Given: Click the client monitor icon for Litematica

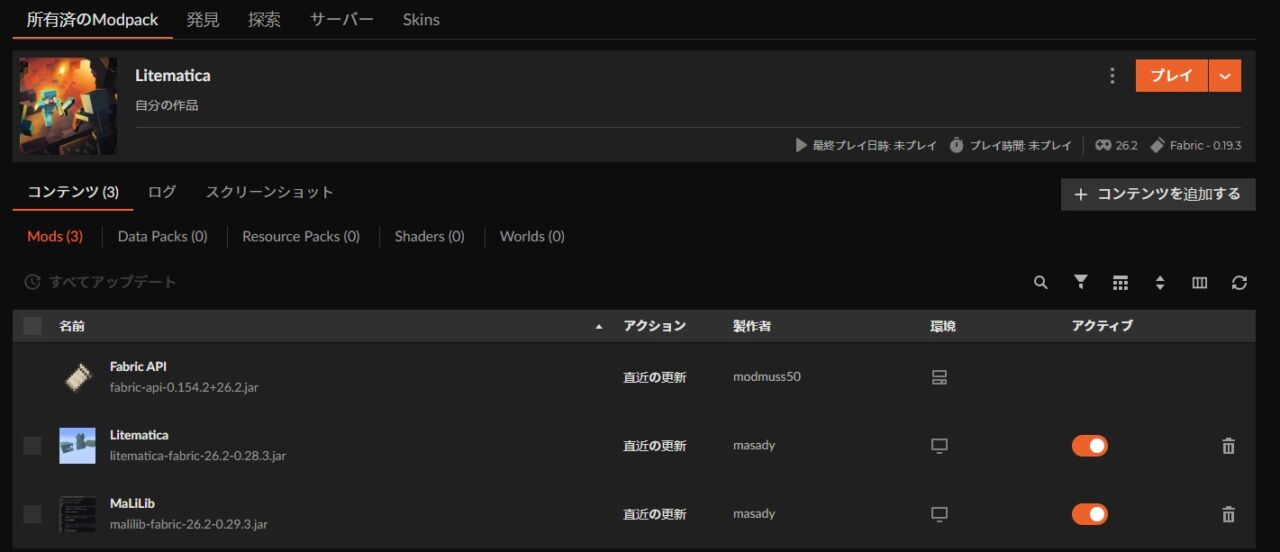Looking at the screenshot, I should point(939,446).
